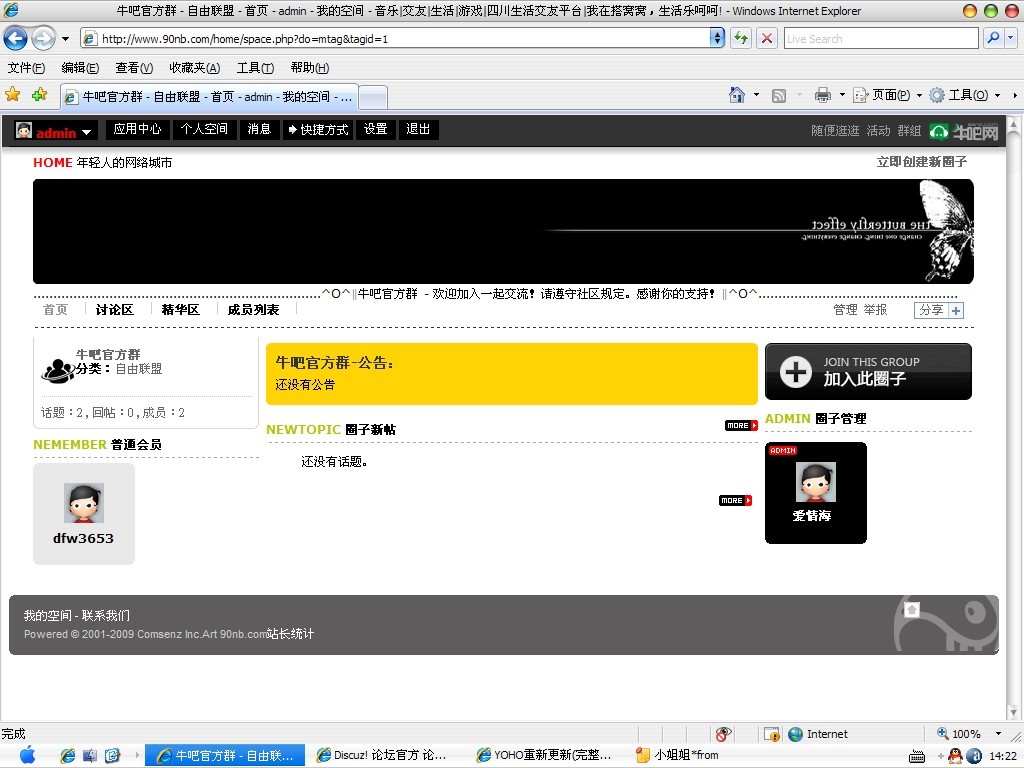Open the RSS feeds icon
This screenshot has width=1024, height=768.
778,96
